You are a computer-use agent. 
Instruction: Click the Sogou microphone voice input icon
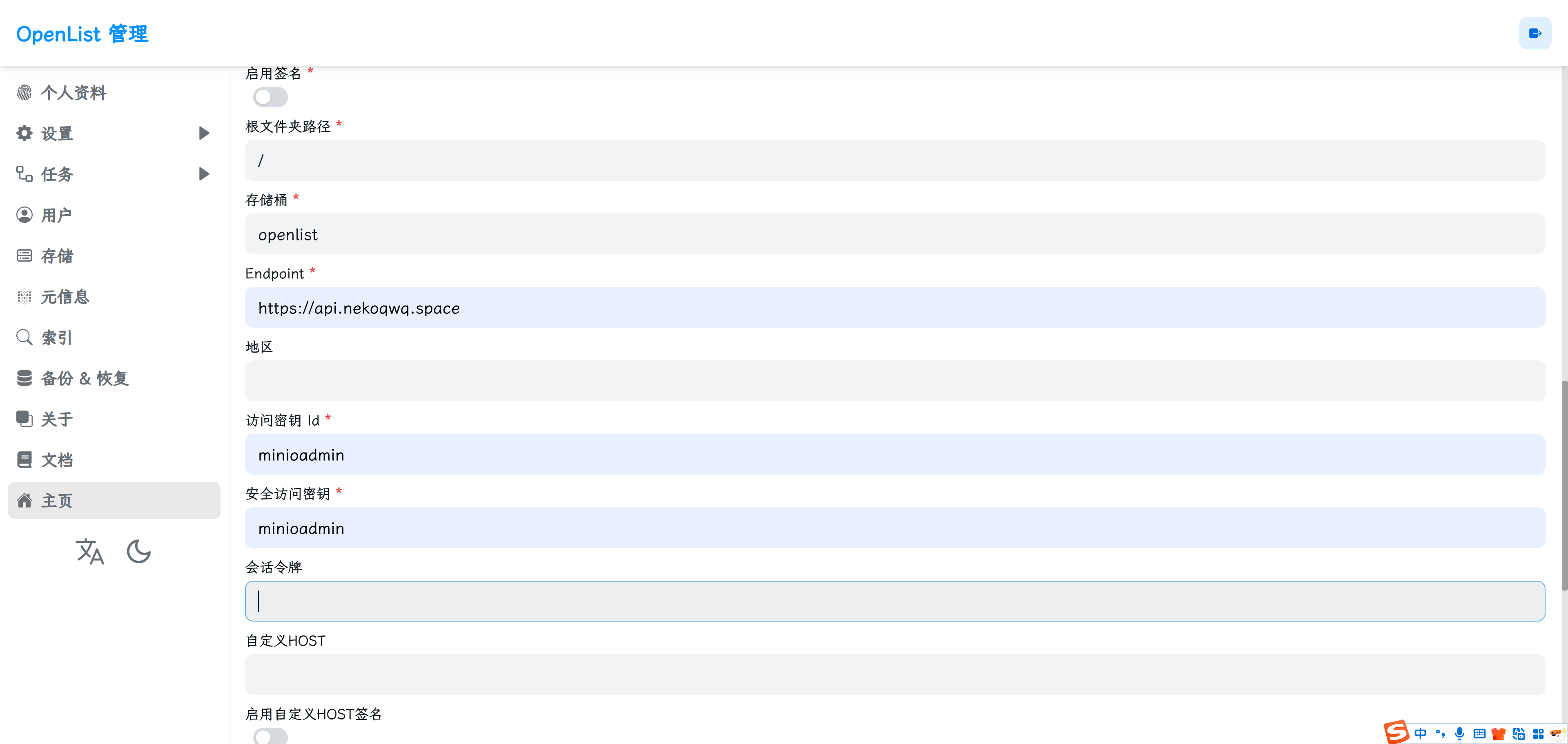coord(1460,733)
